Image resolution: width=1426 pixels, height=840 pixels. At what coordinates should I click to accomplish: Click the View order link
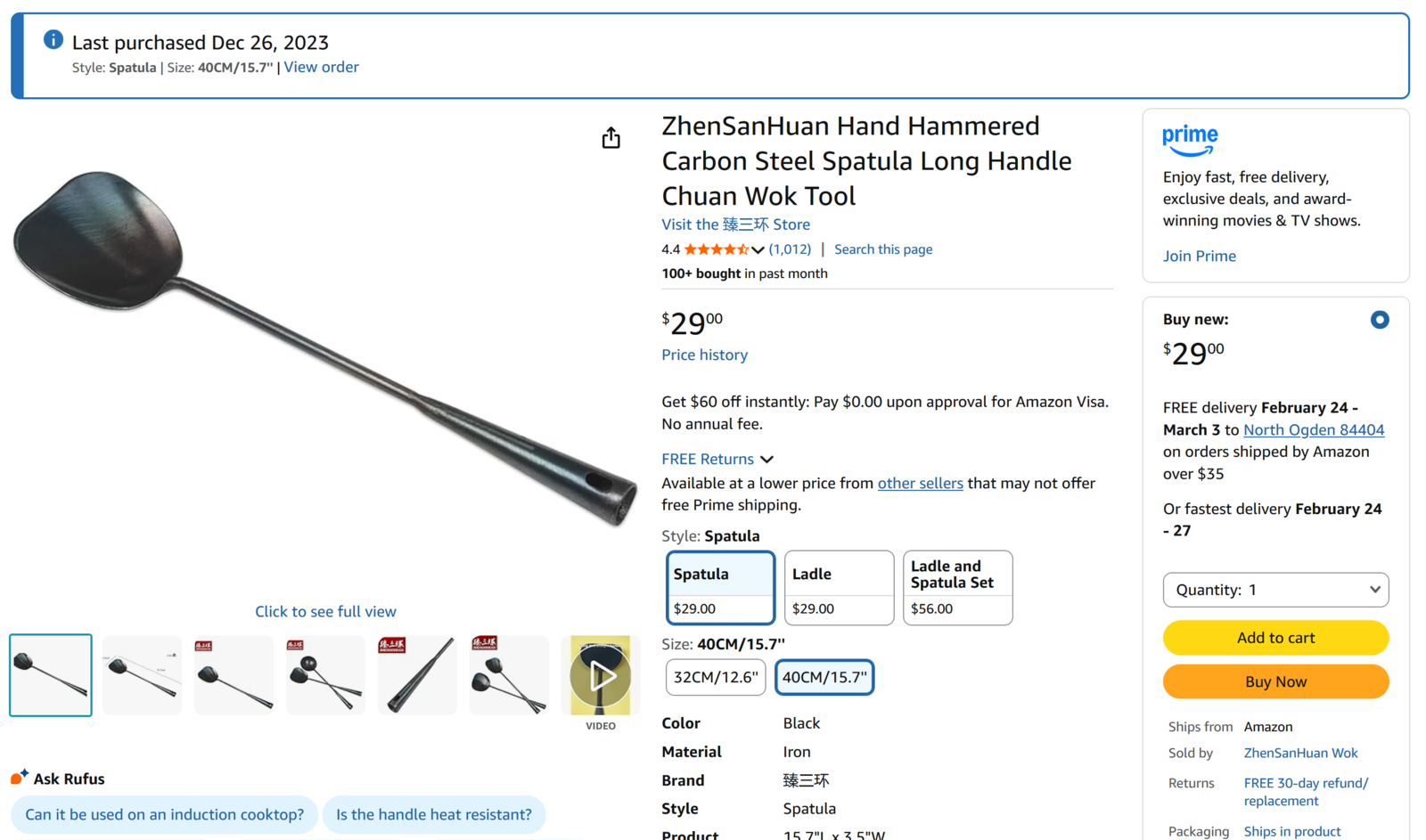321,67
